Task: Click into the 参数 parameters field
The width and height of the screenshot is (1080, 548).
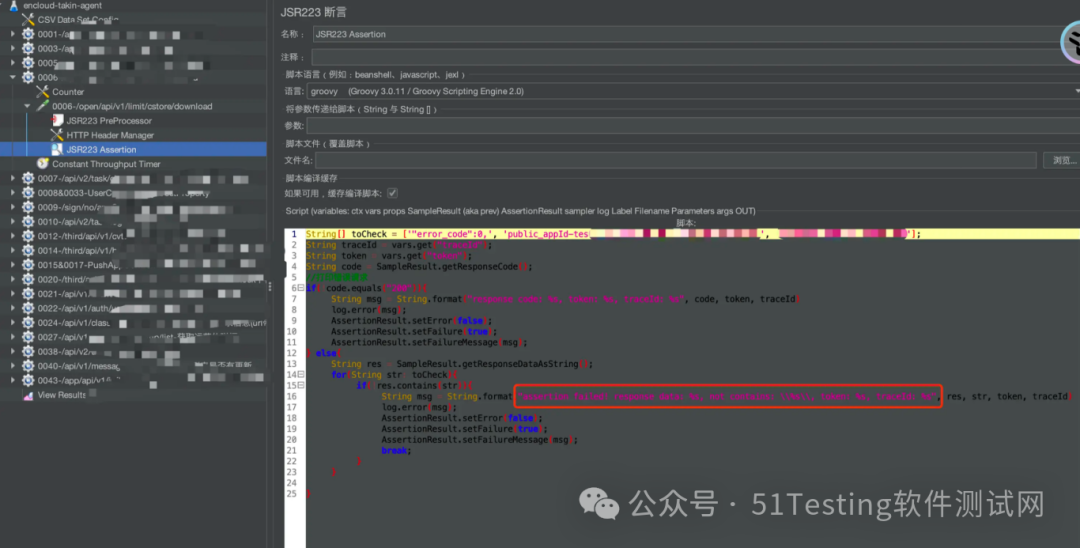Action: 693,125
